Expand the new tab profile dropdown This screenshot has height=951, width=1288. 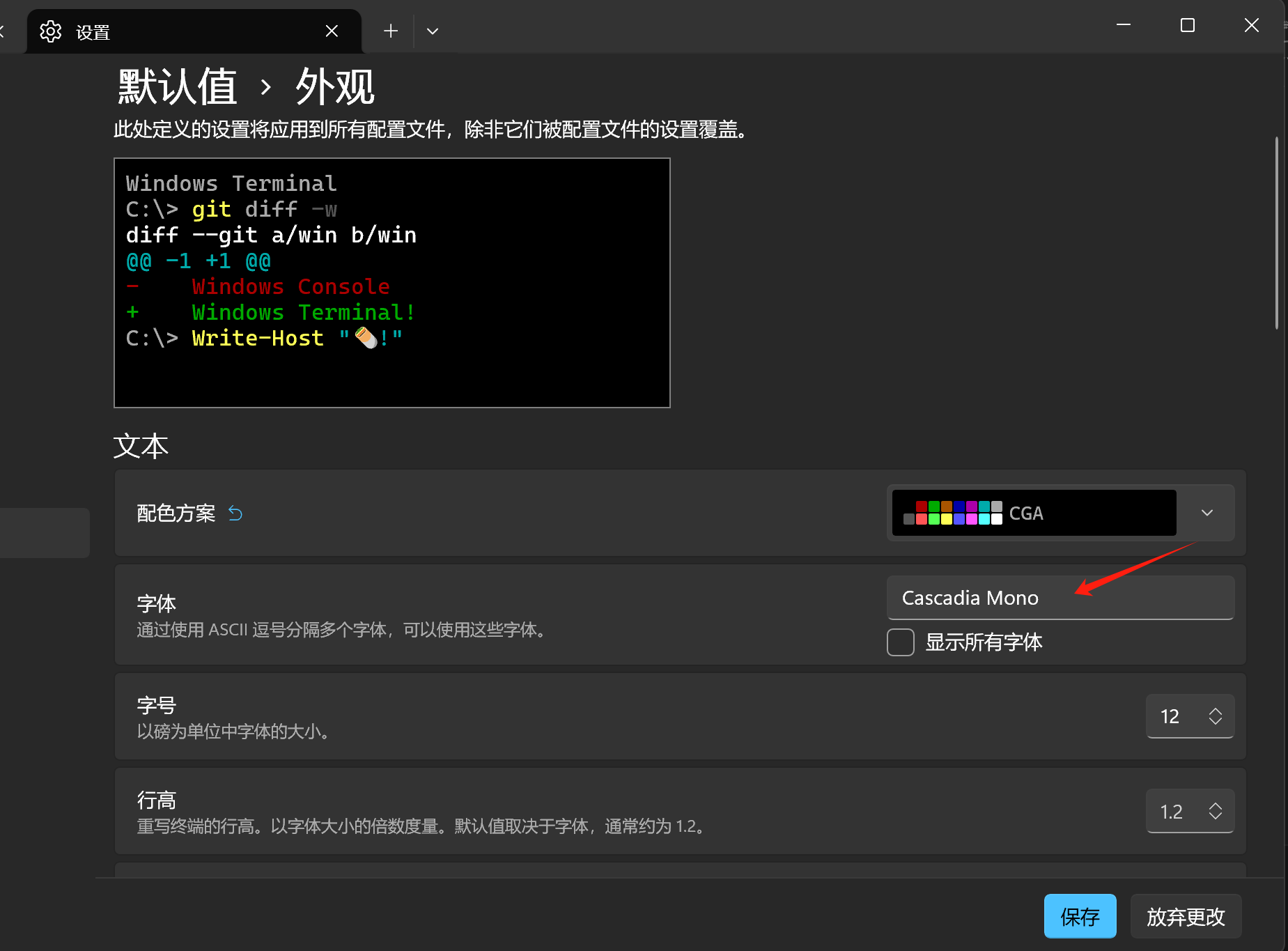(x=433, y=31)
